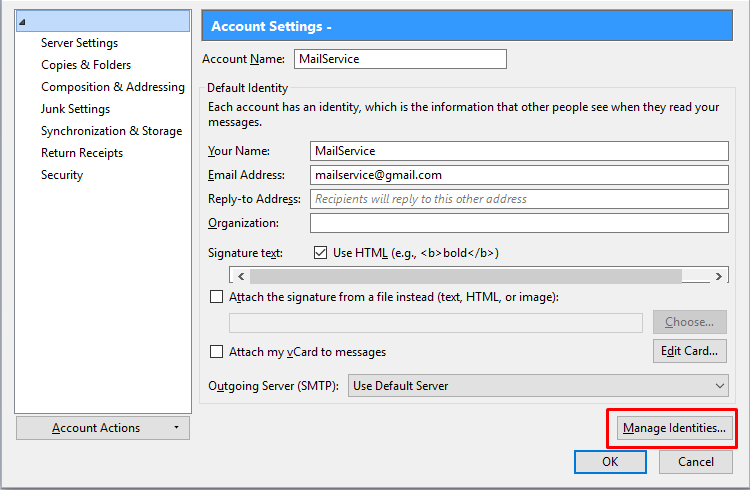Check Attach my vCard to messages

216,352
